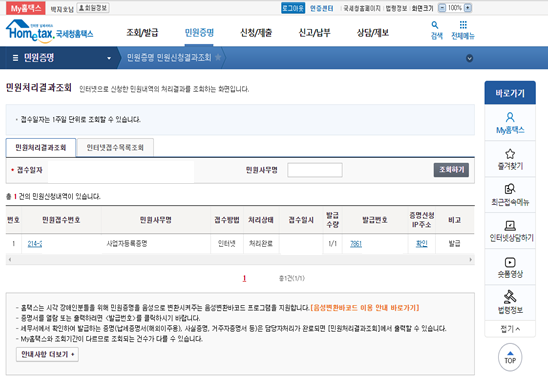Open 인터넷상담하기 sidebar shortcut
This screenshot has height=388, width=550.
point(510,231)
